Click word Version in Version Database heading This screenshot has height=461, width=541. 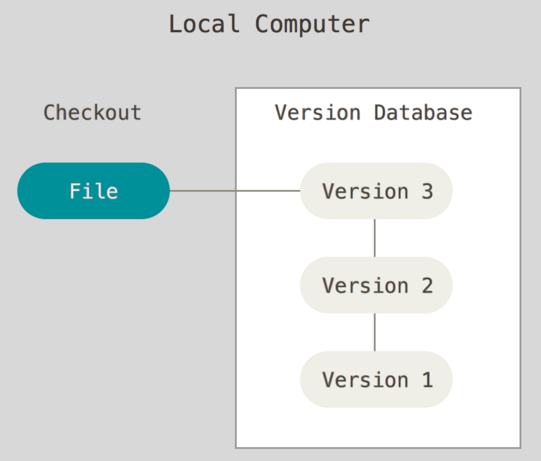[x=317, y=112]
